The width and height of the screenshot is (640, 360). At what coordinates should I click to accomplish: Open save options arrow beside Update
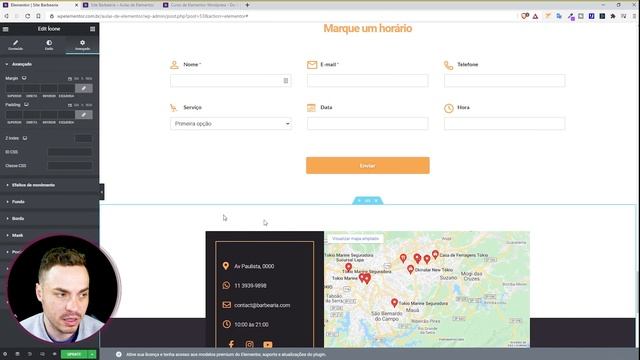pos(92,354)
